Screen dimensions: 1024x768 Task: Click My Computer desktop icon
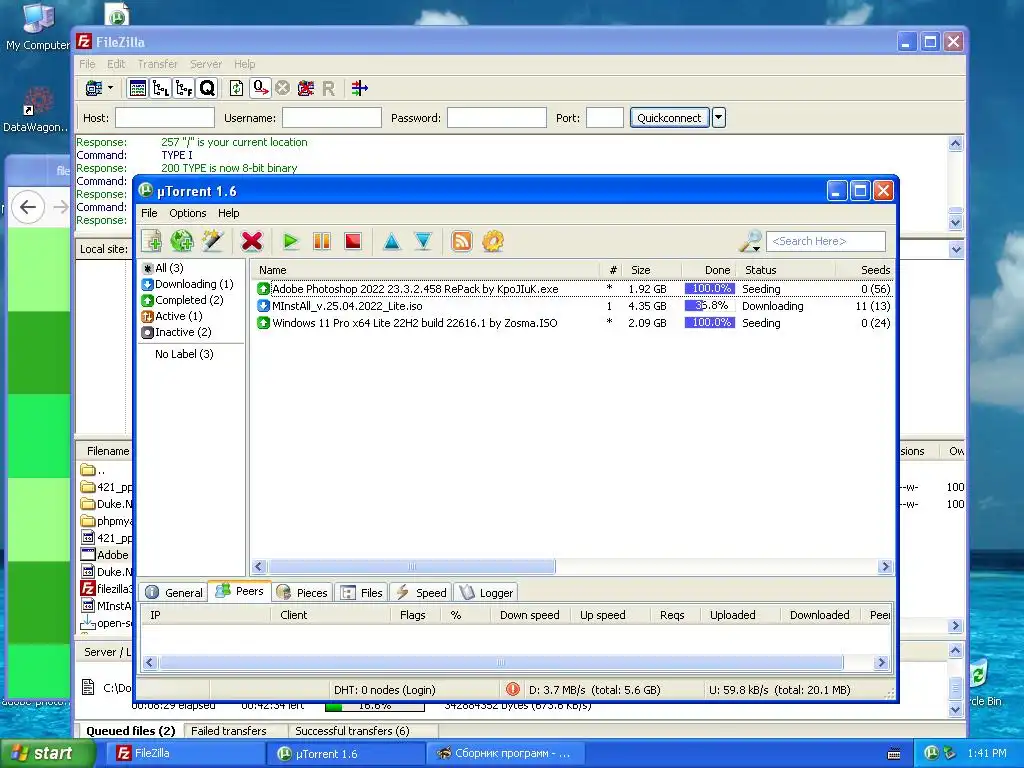tap(38, 27)
